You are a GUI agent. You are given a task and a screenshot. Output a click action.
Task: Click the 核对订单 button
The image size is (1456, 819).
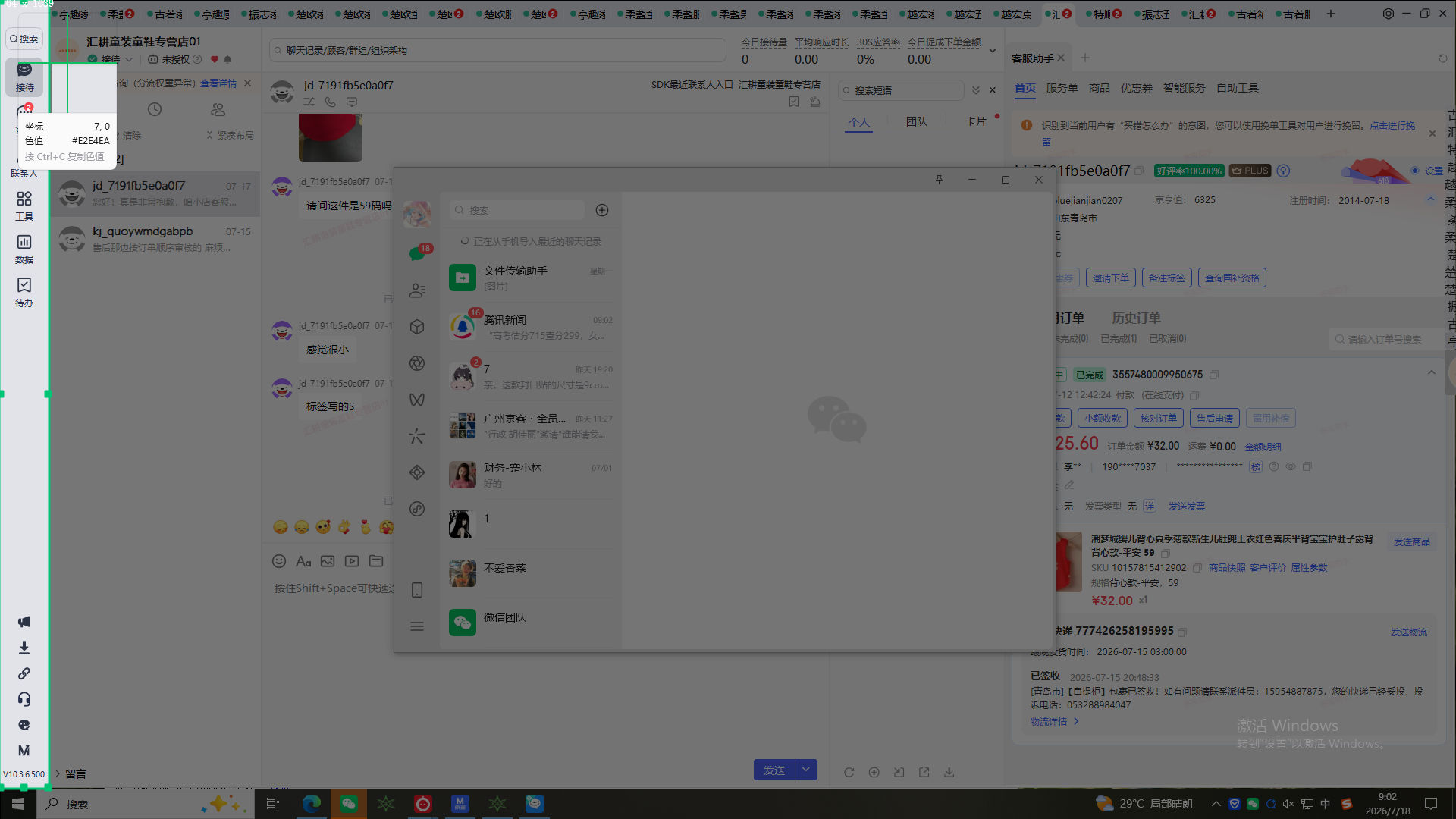[x=1159, y=418]
